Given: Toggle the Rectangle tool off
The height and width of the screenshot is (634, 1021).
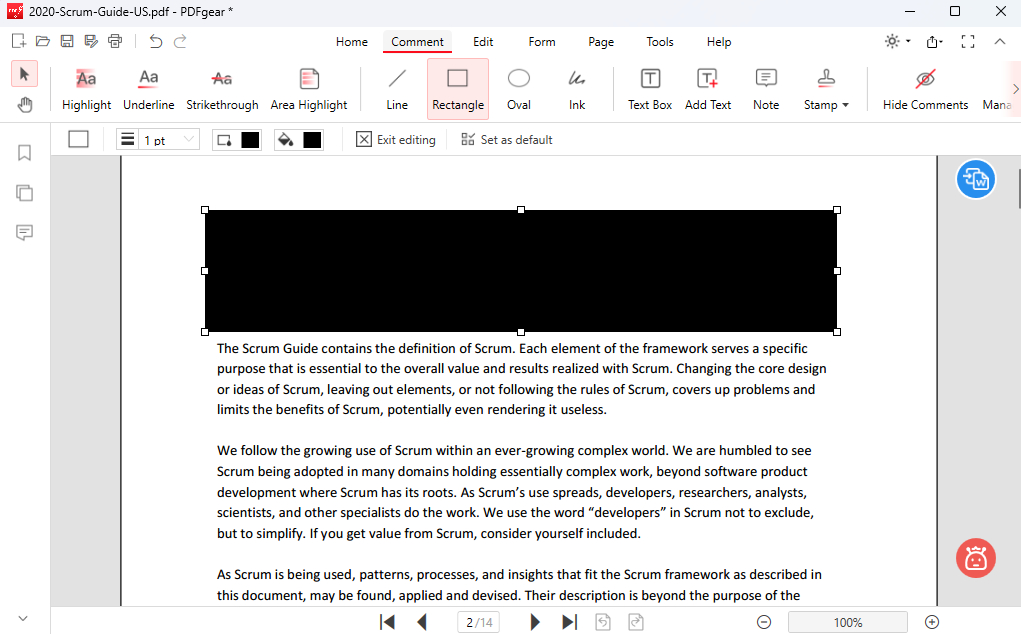Looking at the screenshot, I should (x=458, y=89).
